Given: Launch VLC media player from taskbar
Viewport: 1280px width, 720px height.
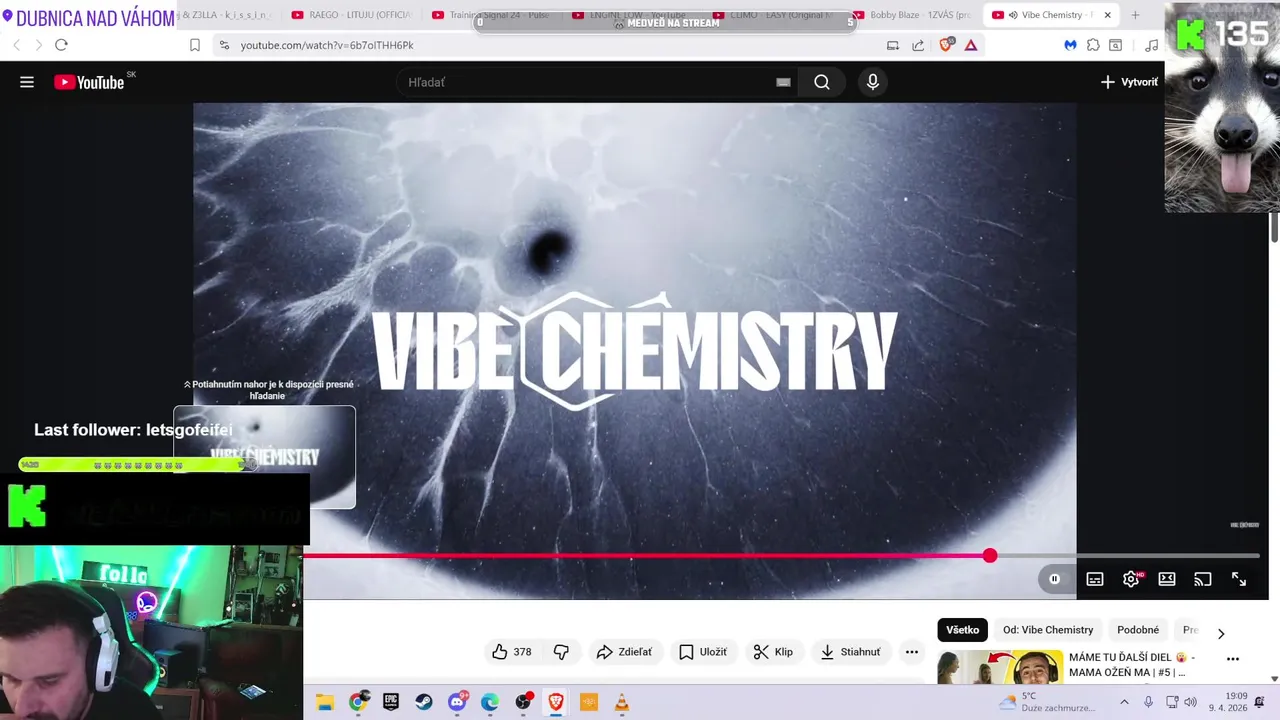Looking at the screenshot, I should click(621, 703).
